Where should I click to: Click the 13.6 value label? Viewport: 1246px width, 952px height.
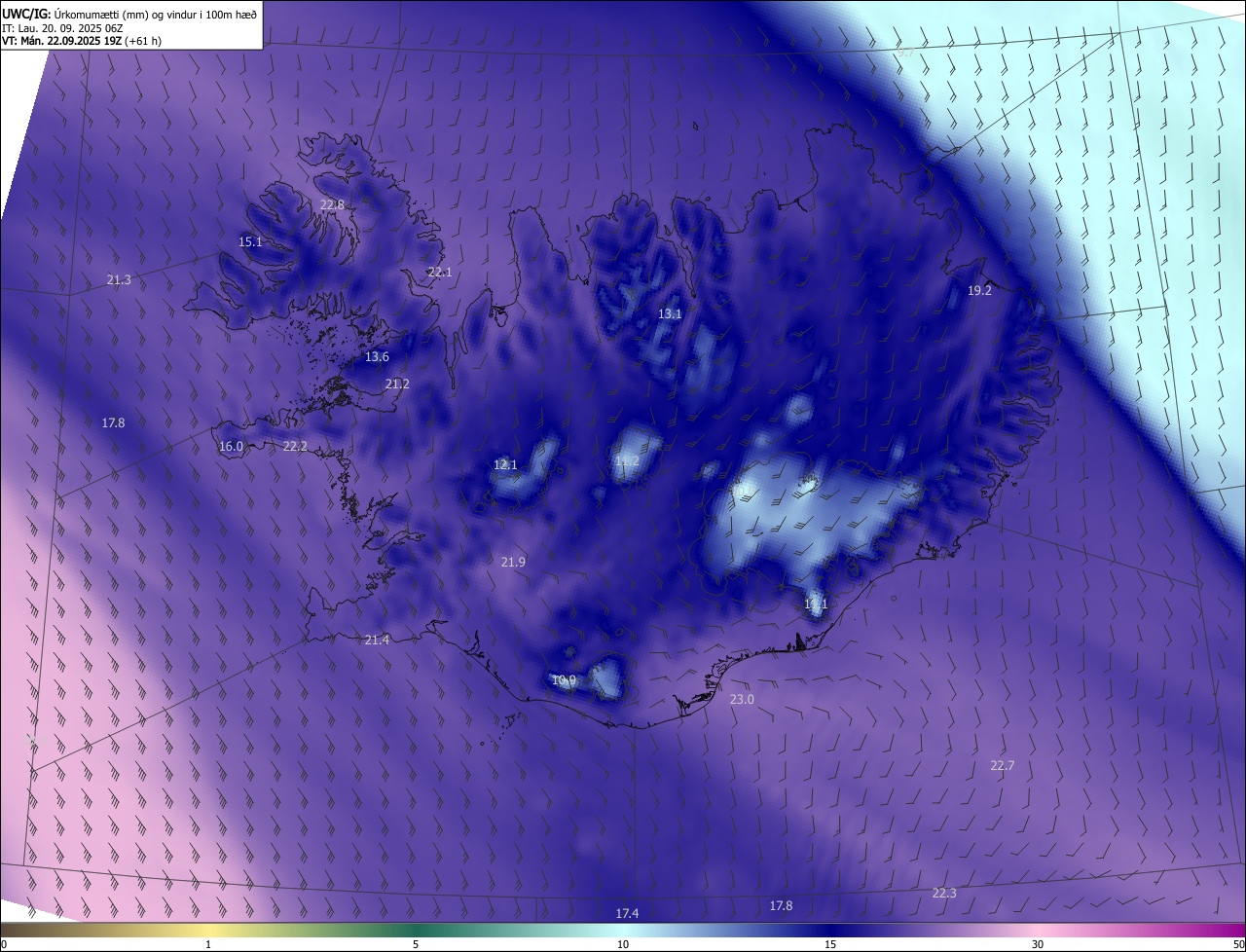377,357
